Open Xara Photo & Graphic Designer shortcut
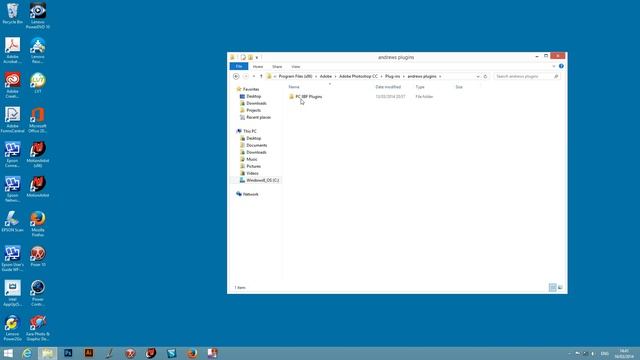640x360 pixels. pyautogui.click(x=38, y=328)
